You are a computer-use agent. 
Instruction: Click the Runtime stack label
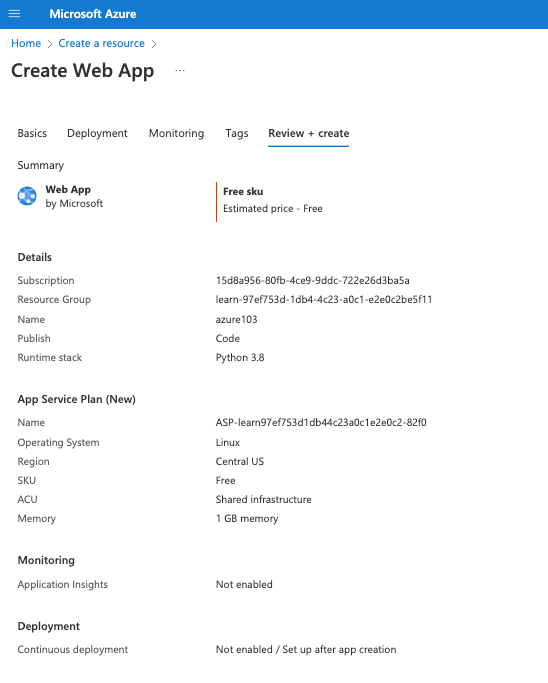(50, 358)
